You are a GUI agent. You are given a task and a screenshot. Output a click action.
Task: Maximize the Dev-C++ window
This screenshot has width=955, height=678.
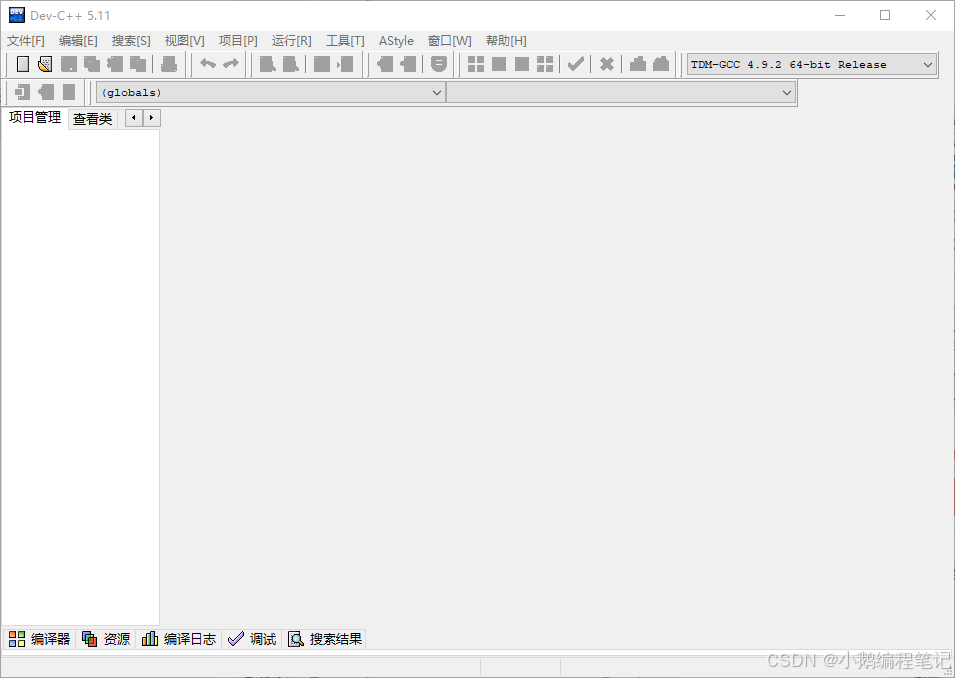click(x=885, y=15)
